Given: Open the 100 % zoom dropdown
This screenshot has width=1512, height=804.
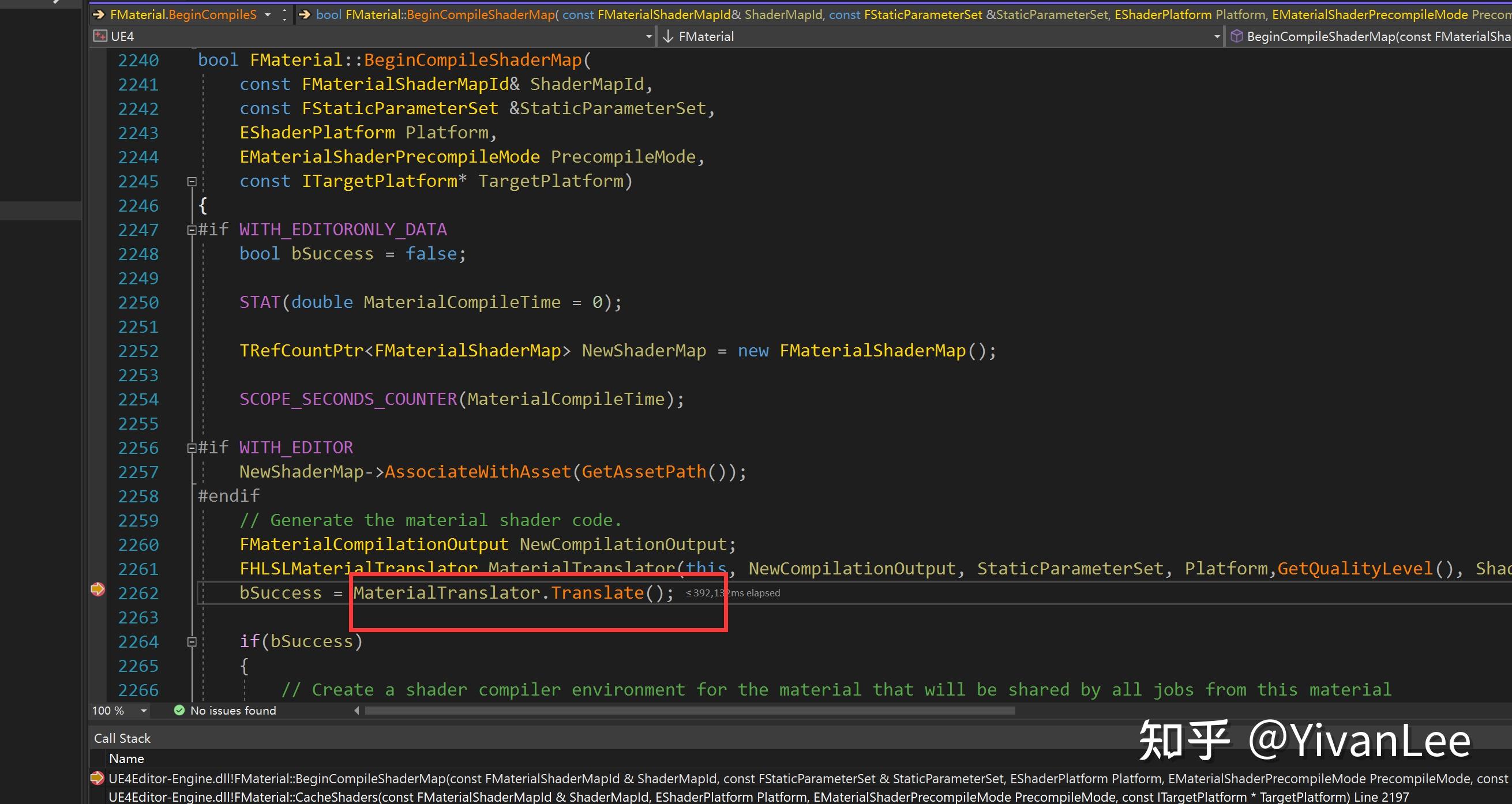Looking at the screenshot, I should point(144,711).
